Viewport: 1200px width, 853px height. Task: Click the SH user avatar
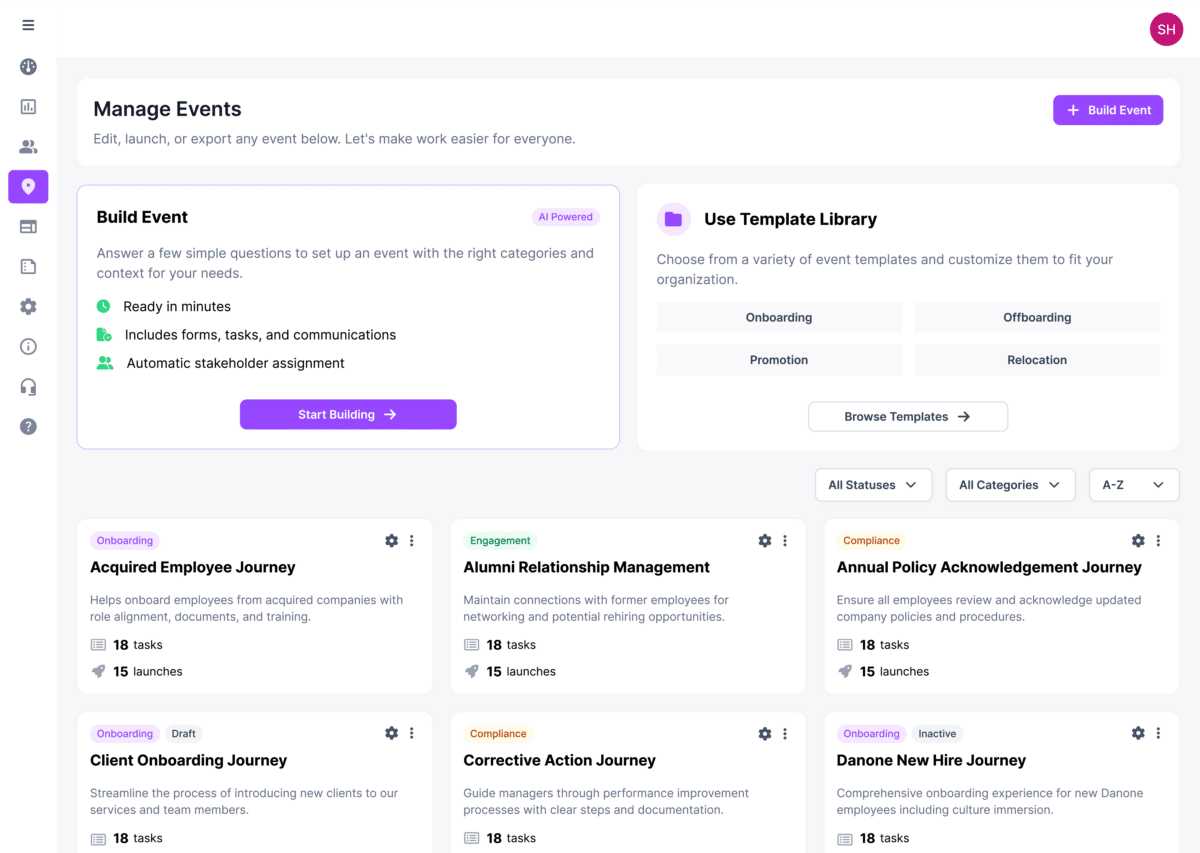click(1166, 29)
